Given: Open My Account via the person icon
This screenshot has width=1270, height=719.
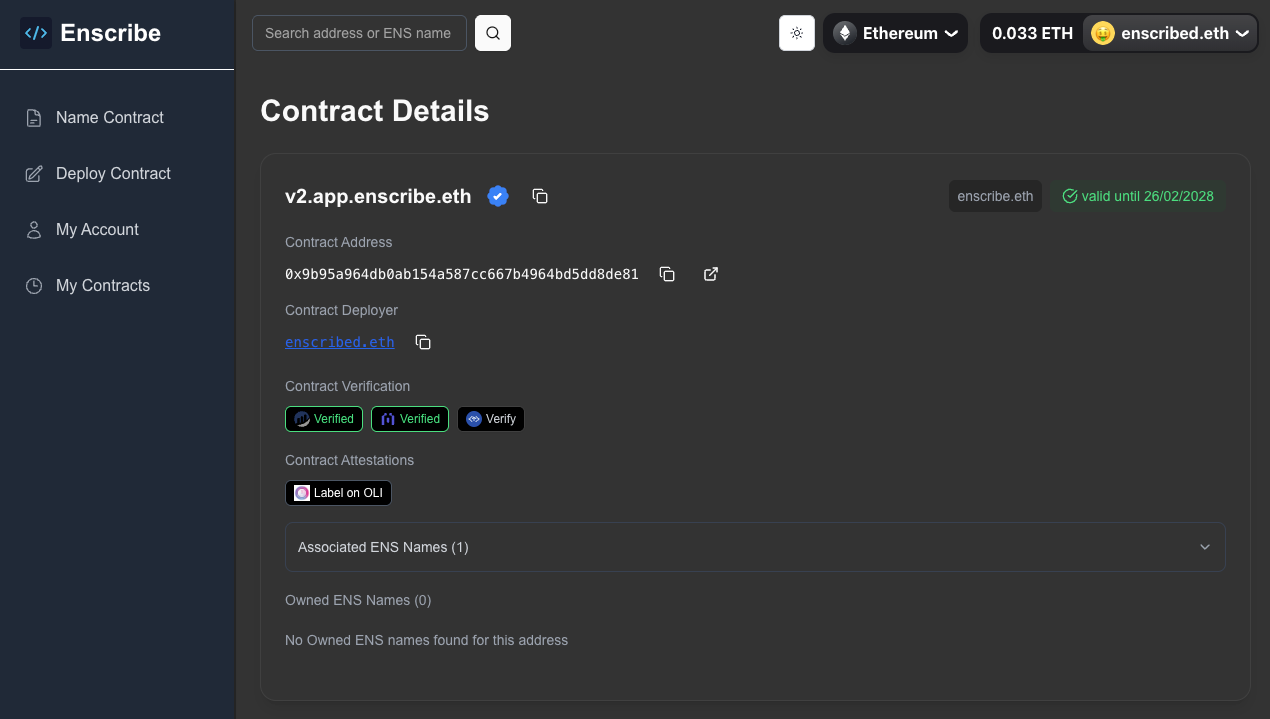Looking at the screenshot, I should click(x=33, y=229).
